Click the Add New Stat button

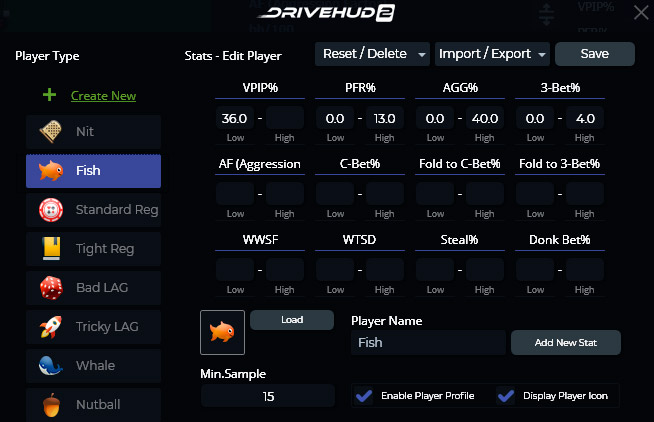tap(566, 343)
